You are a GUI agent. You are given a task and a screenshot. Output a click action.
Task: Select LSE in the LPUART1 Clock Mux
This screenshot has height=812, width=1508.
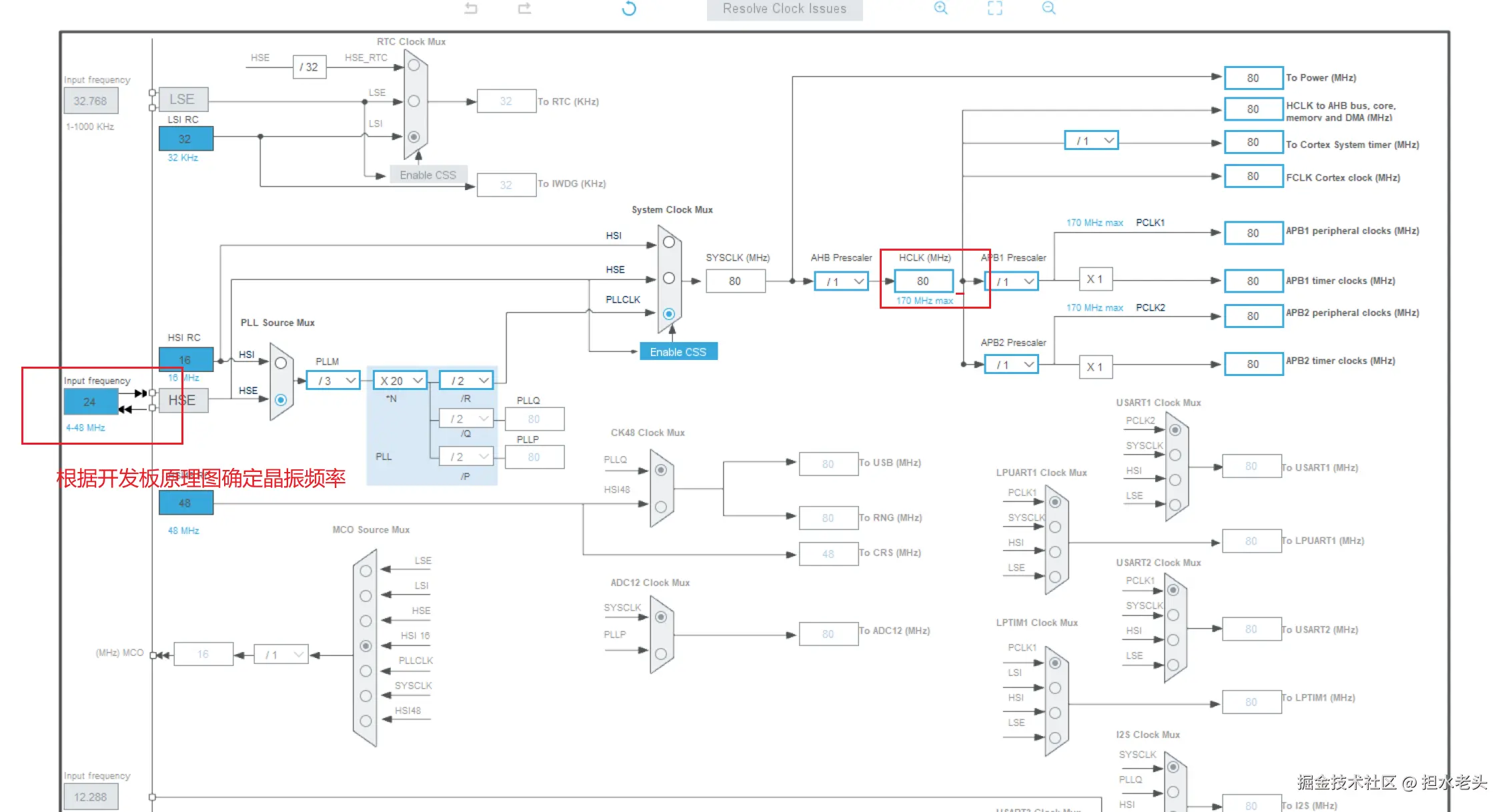[1055, 577]
